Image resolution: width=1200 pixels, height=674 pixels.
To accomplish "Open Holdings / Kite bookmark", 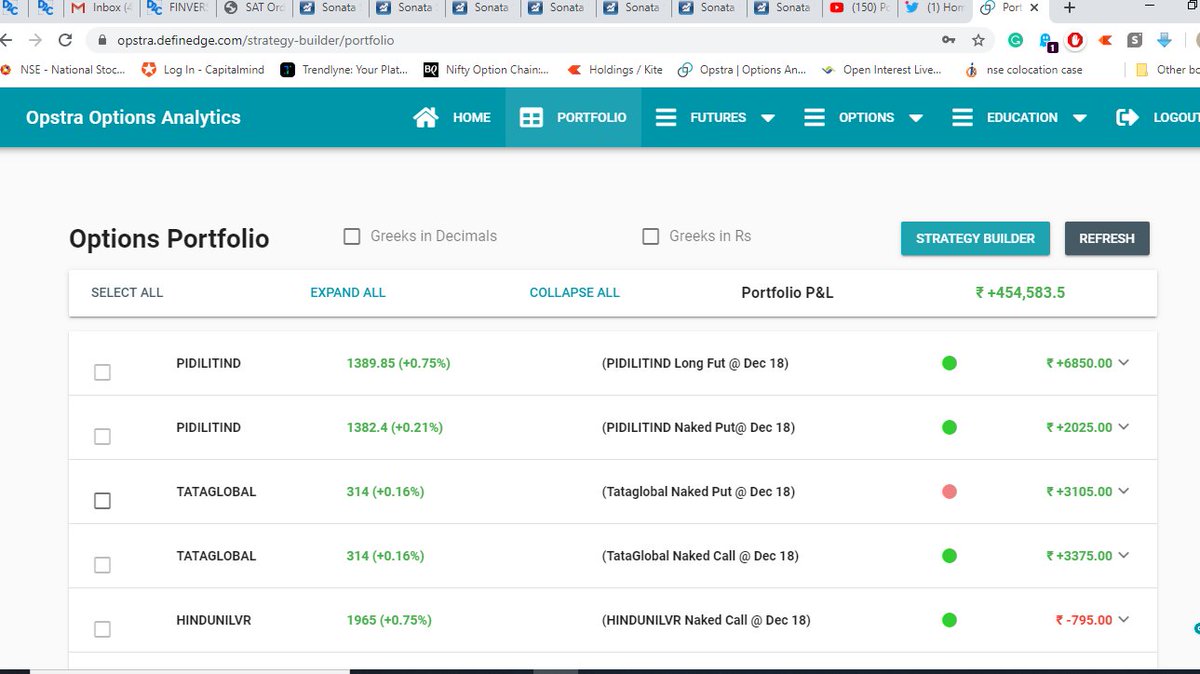I will click(x=615, y=70).
